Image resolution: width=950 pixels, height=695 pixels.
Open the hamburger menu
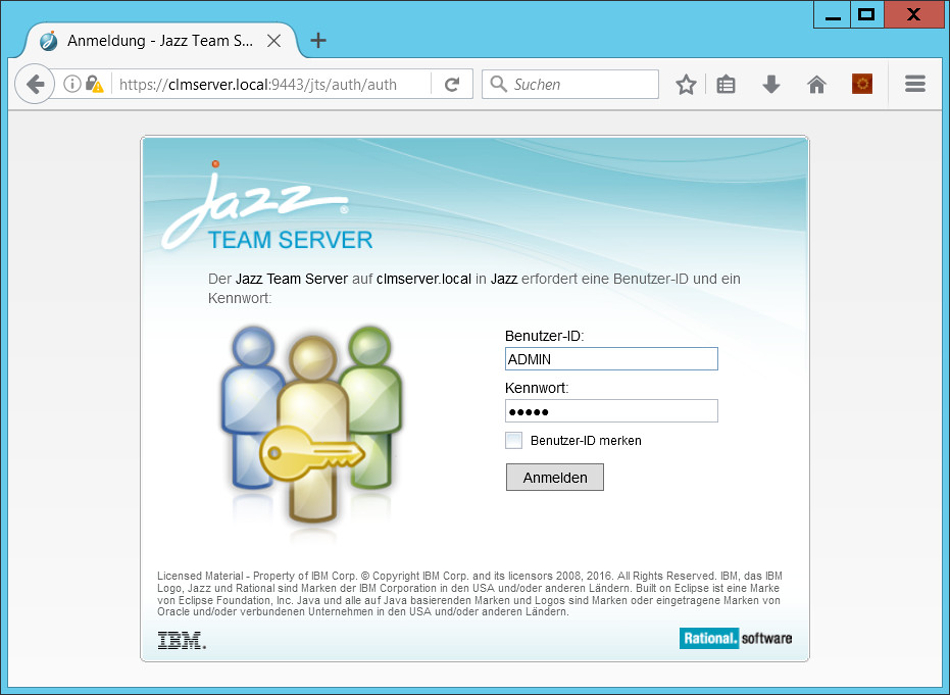(915, 84)
